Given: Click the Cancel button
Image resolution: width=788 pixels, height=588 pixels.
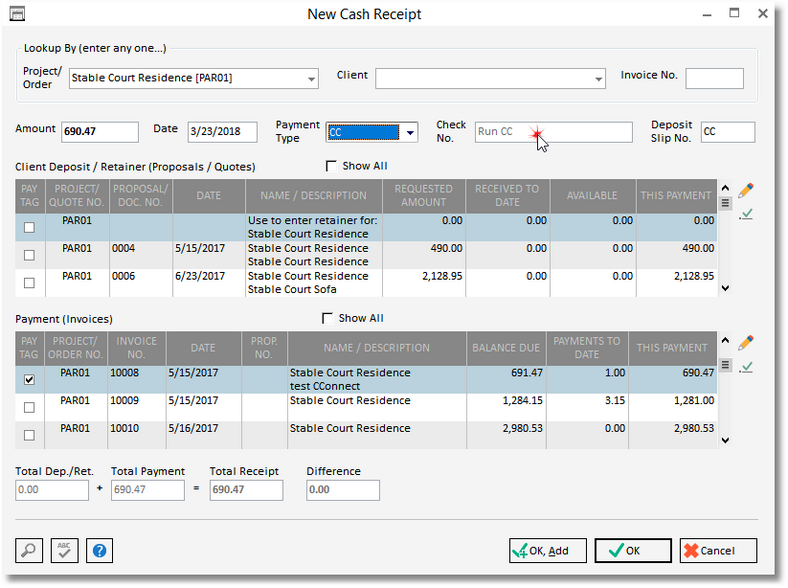Looking at the screenshot, I should (718, 551).
